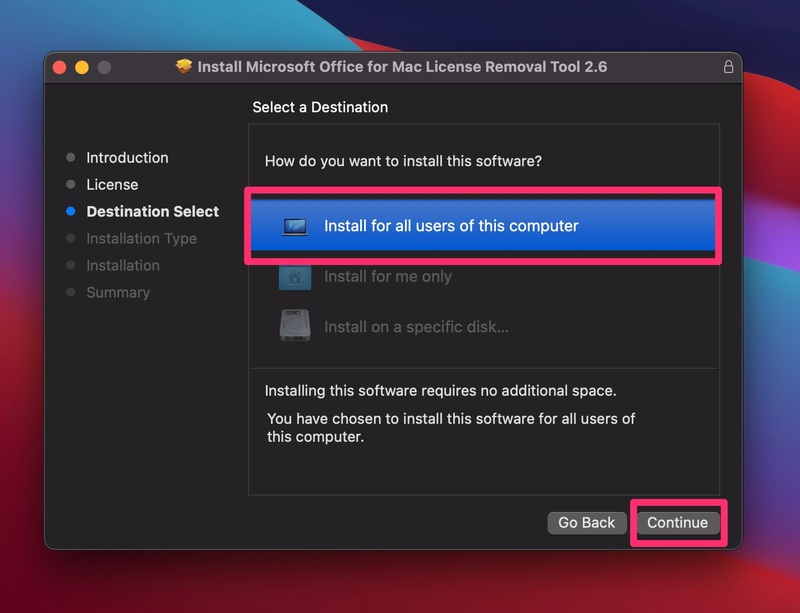Click the blue bullet beside Destination Select
Screen dimensions: 800x613
point(70,212)
